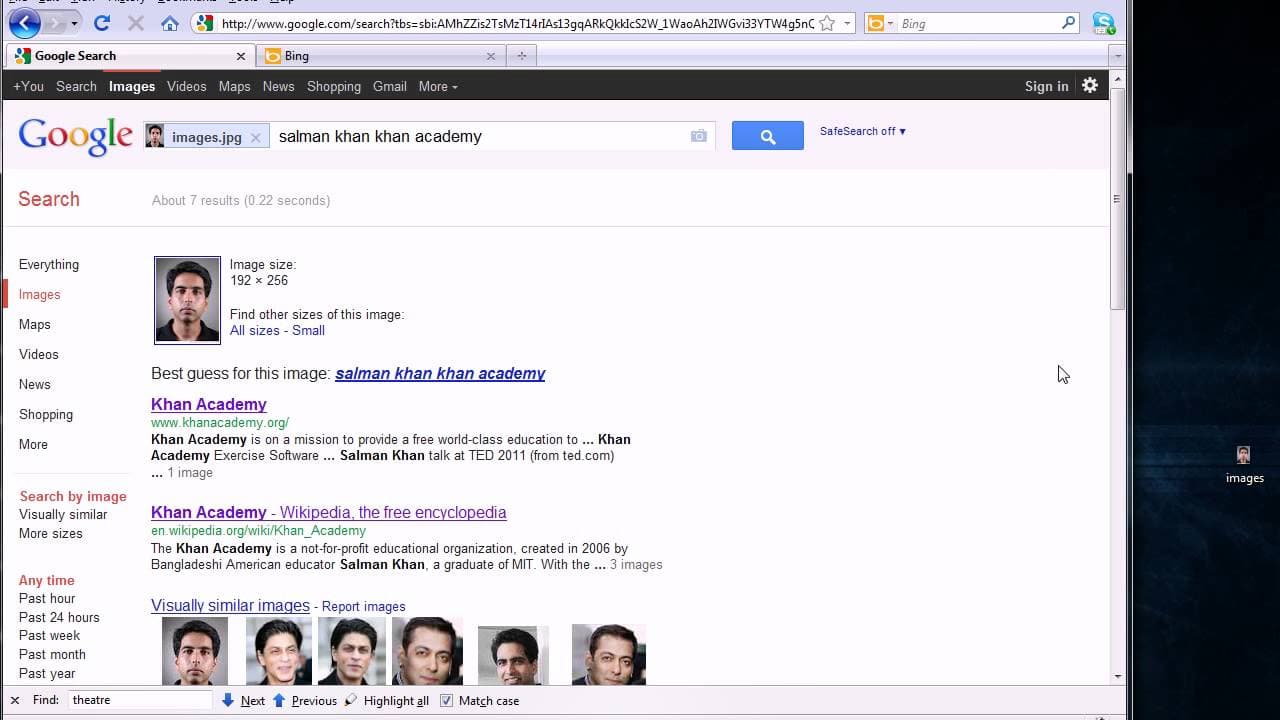Click the Next find arrow

[x=243, y=700]
